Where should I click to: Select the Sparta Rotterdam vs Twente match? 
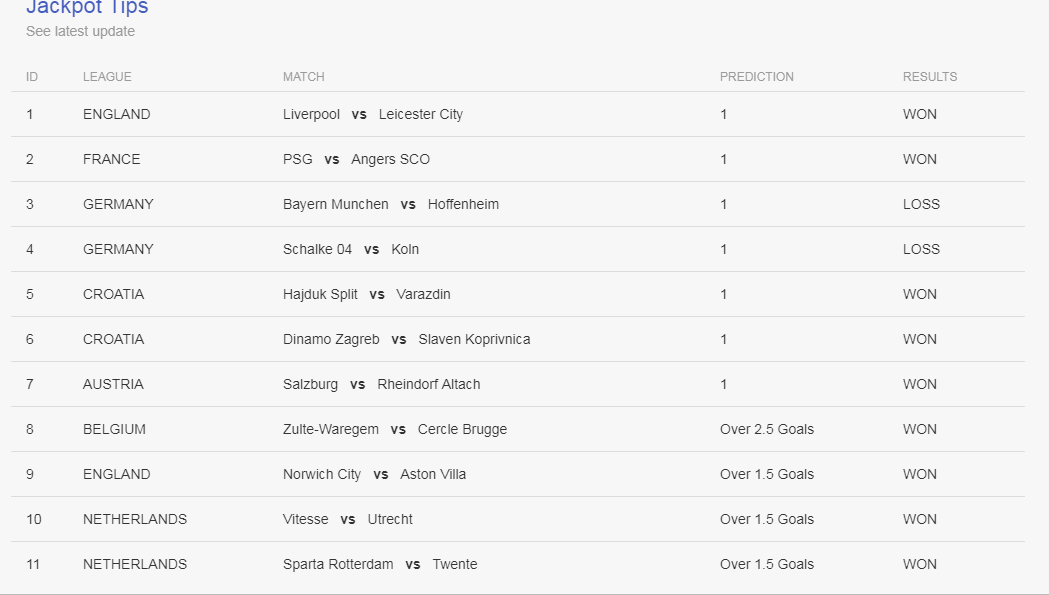(380, 564)
